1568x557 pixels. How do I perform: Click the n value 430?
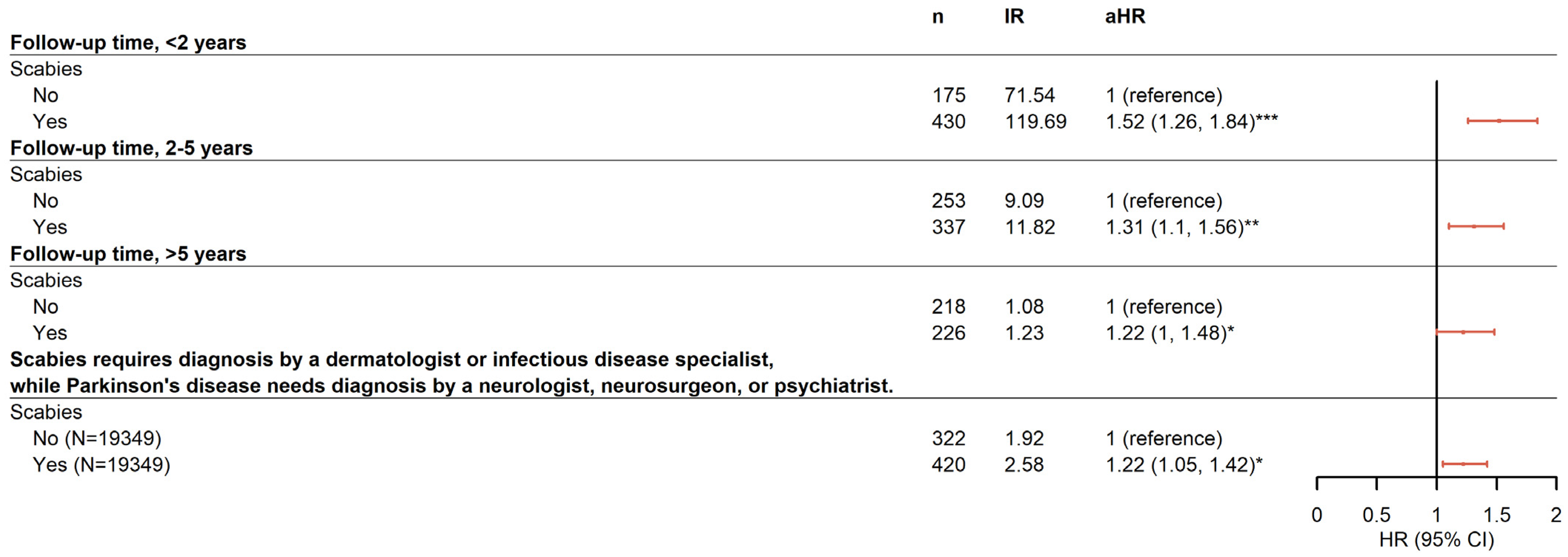(948, 122)
